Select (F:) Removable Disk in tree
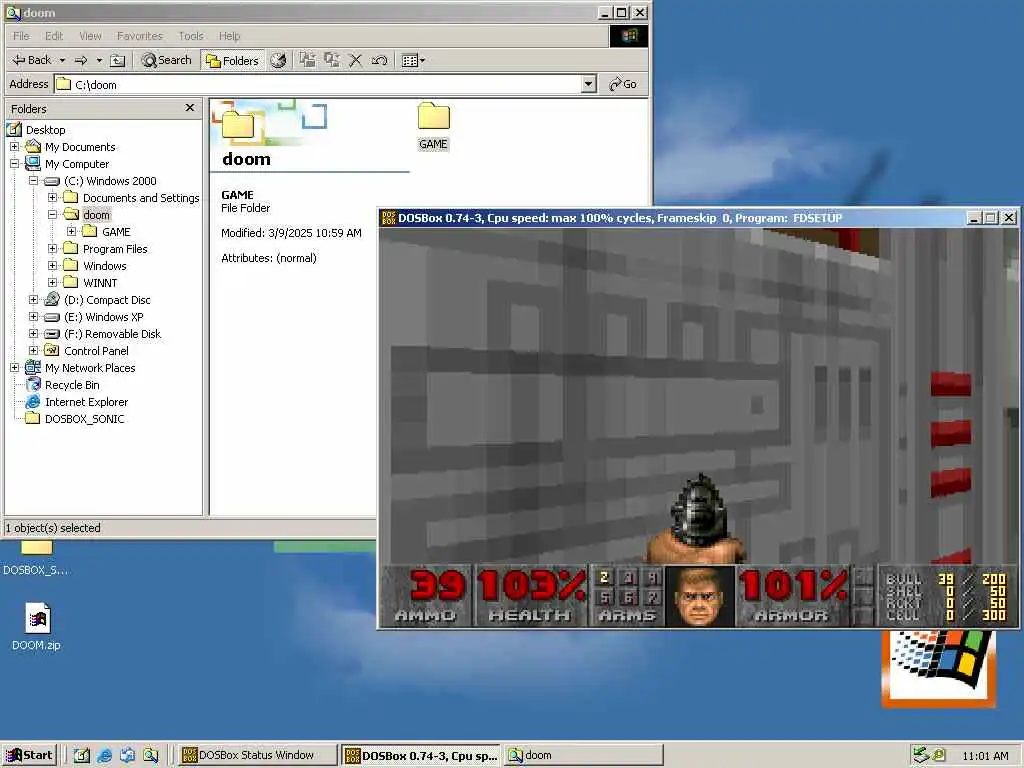 (x=112, y=334)
